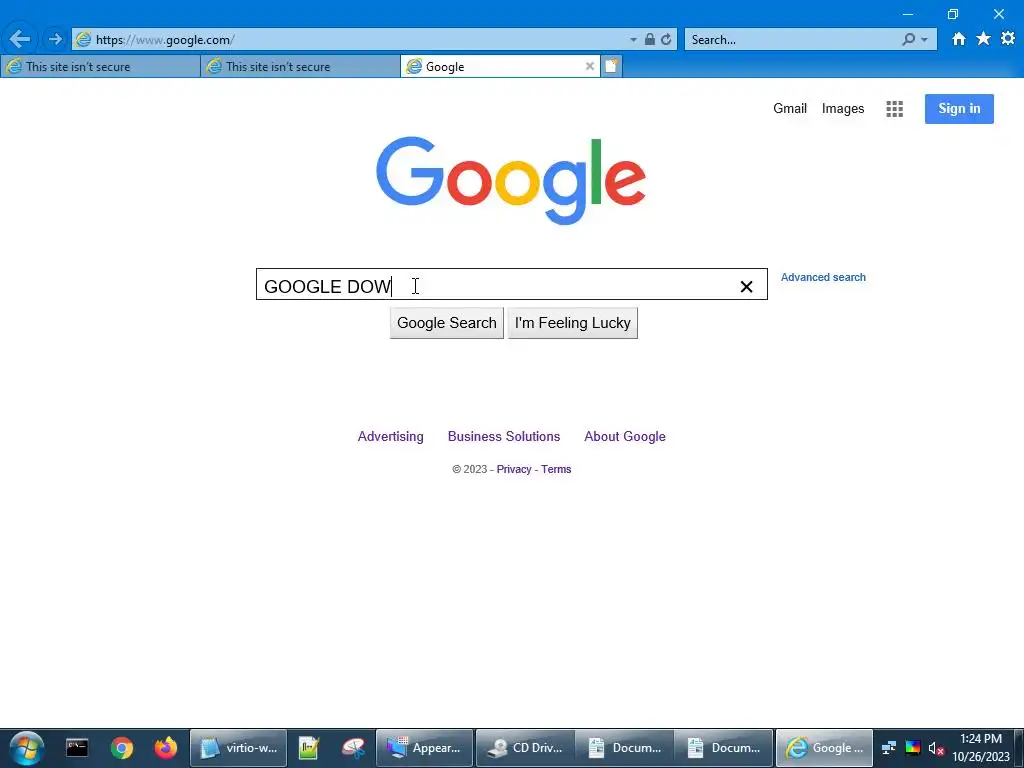Image resolution: width=1024 pixels, height=768 pixels.
Task: Open search provider dropdown arrow beside magnifier
Action: coord(924,40)
